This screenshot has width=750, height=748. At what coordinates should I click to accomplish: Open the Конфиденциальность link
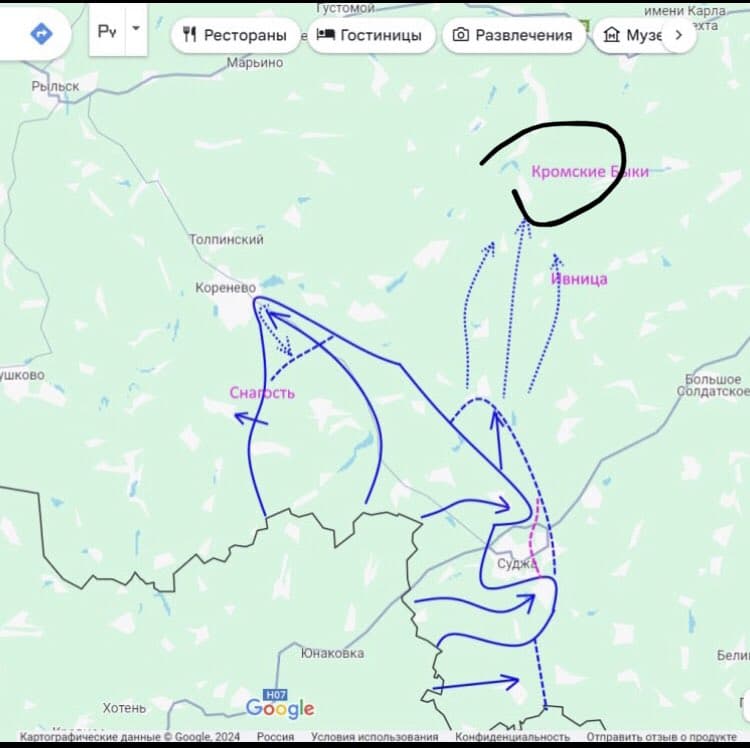coord(499,737)
